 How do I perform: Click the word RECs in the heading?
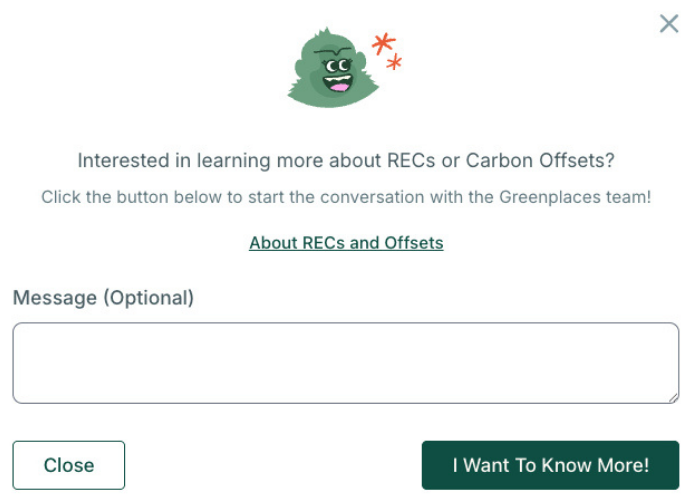tap(411, 161)
